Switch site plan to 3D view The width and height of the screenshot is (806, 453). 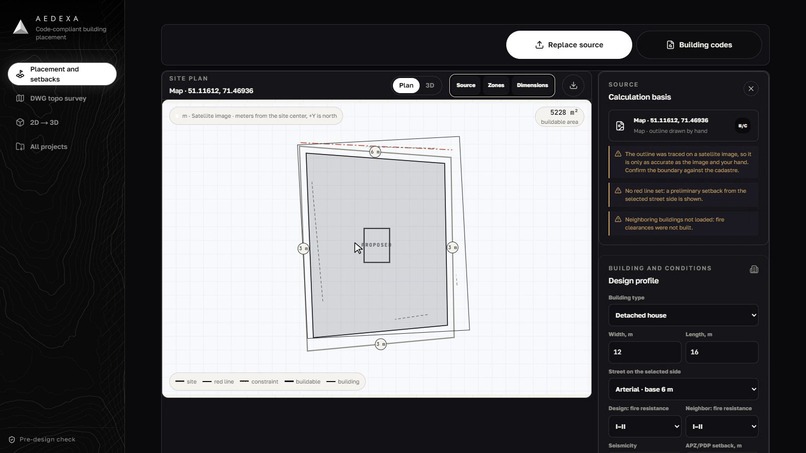click(430, 85)
